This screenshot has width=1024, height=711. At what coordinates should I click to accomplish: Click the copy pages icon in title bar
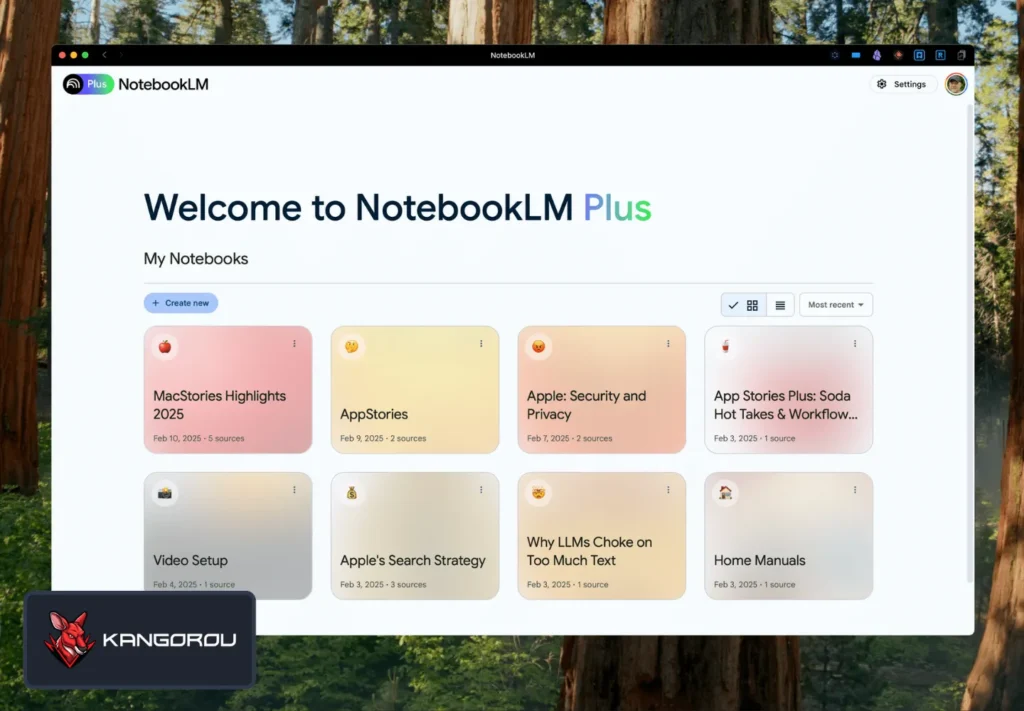(x=961, y=55)
